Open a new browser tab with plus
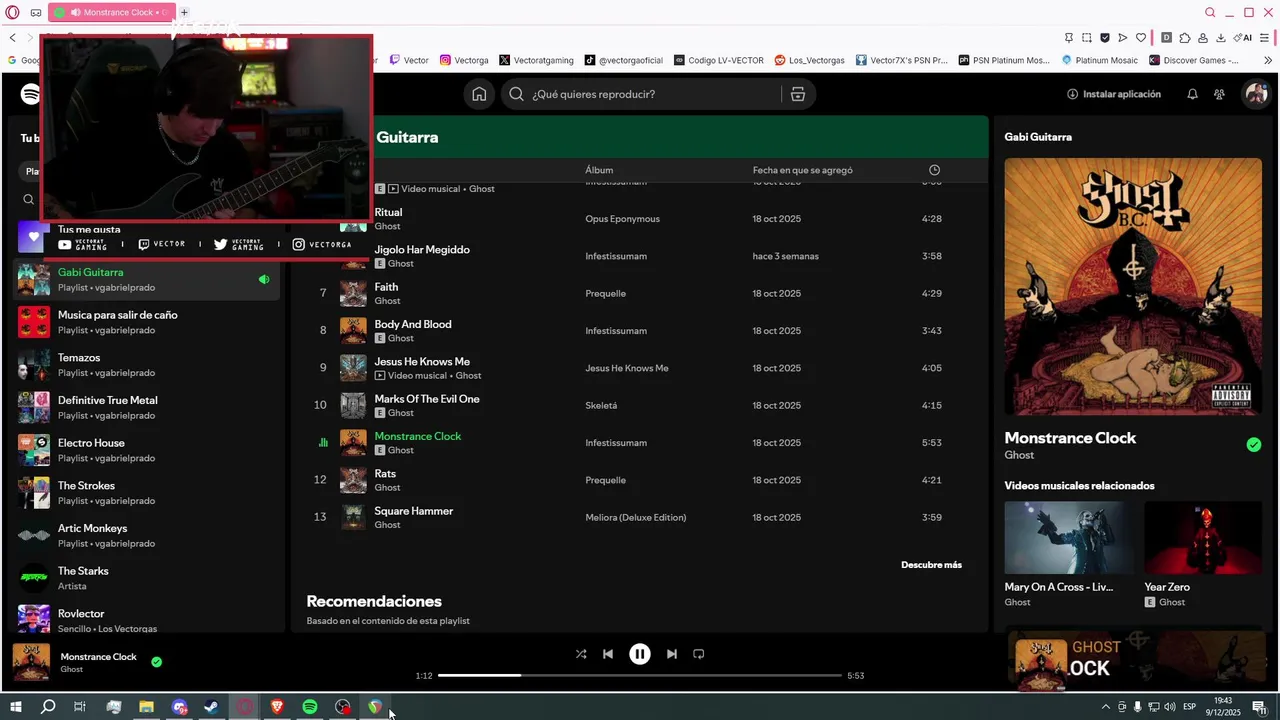The height and width of the screenshot is (720, 1280). (184, 12)
